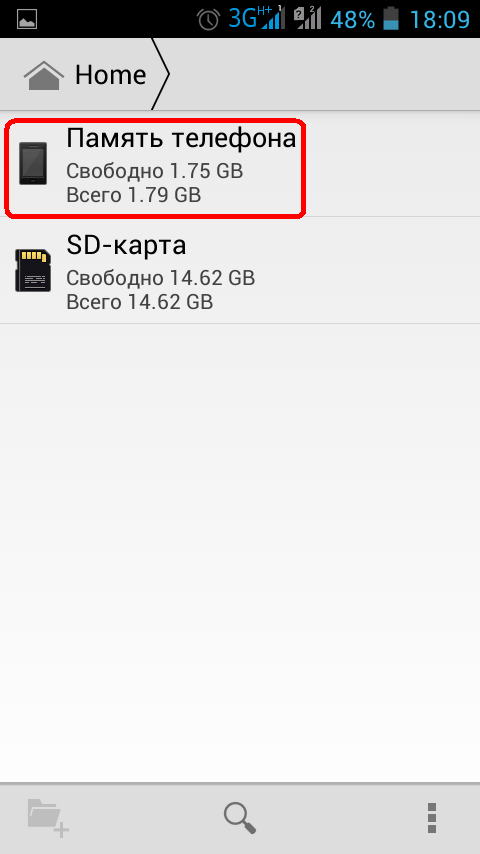Open the SD card chip icon
The height and width of the screenshot is (854, 480).
(33, 271)
